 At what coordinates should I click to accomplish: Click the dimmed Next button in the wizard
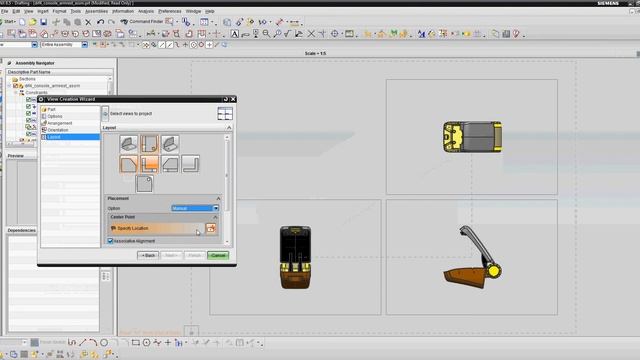tap(171, 256)
